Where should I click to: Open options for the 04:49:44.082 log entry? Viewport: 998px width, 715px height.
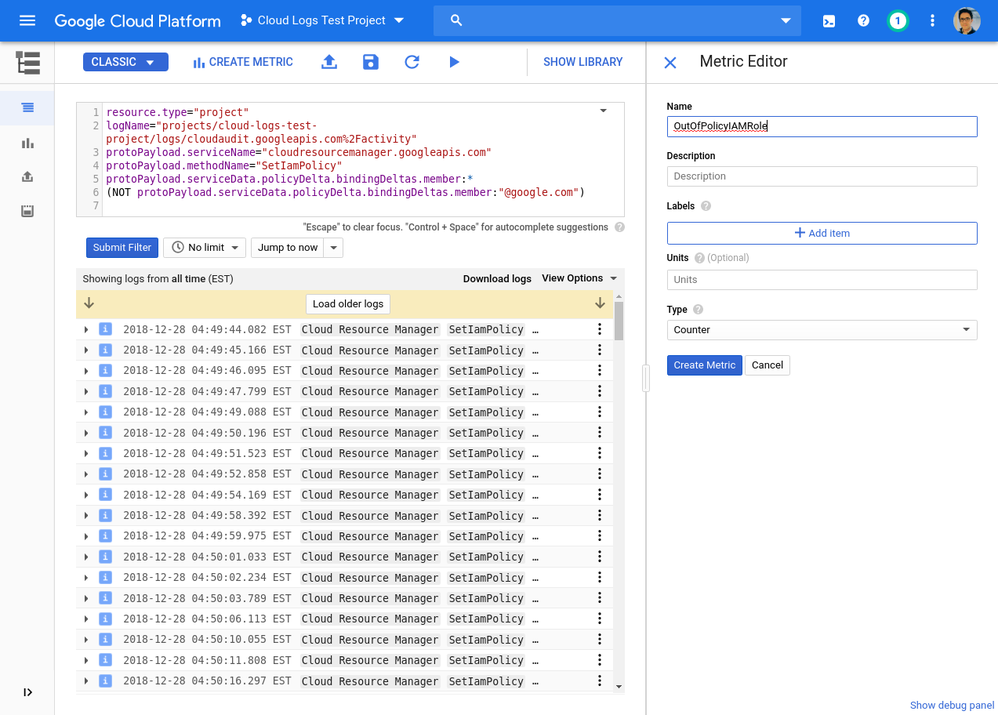pyautogui.click(x=600, y=329)
